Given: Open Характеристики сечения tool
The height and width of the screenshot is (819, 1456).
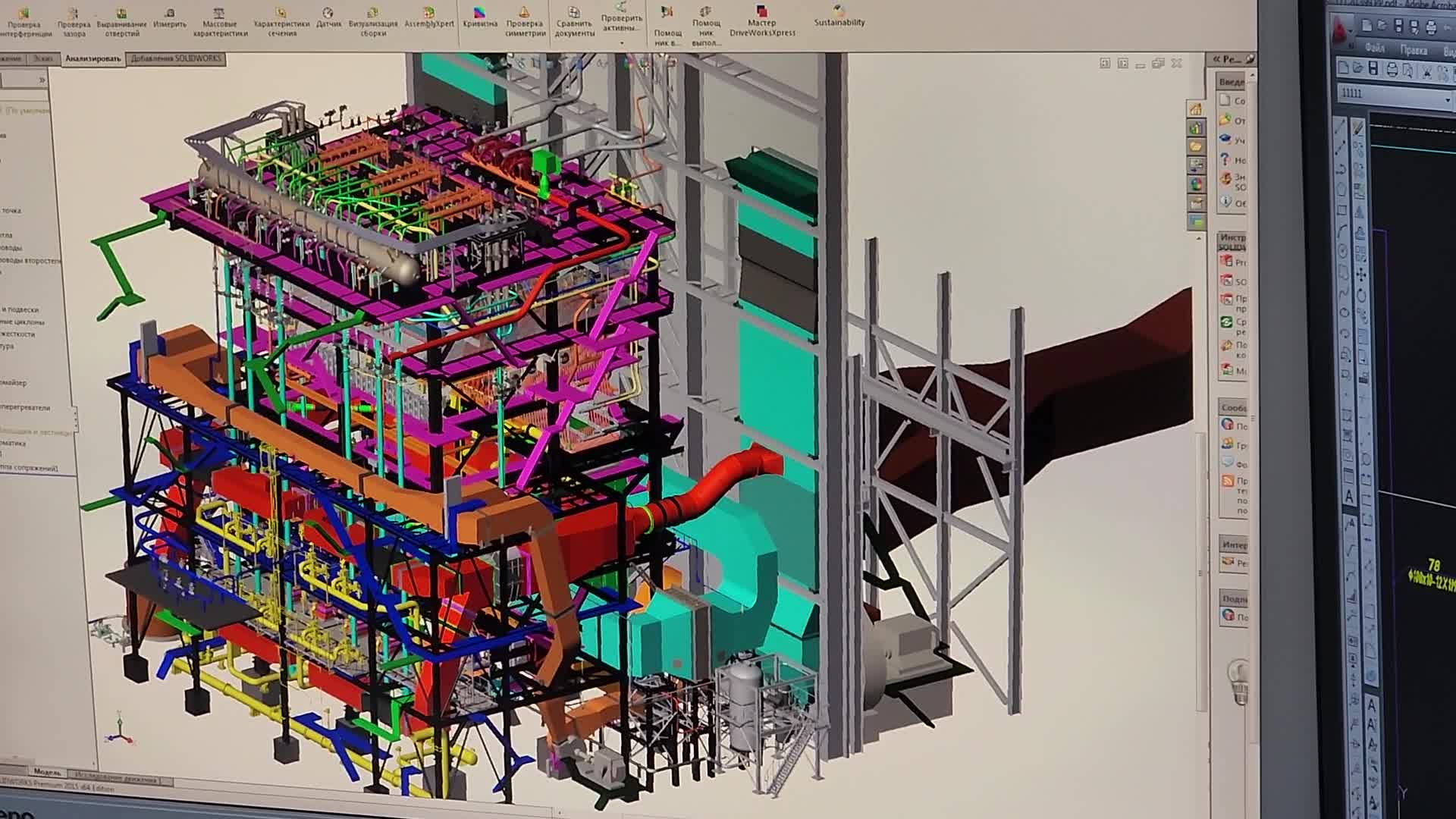Looking at the screenshot, I should pyautogui.click(x=281, y=22).
